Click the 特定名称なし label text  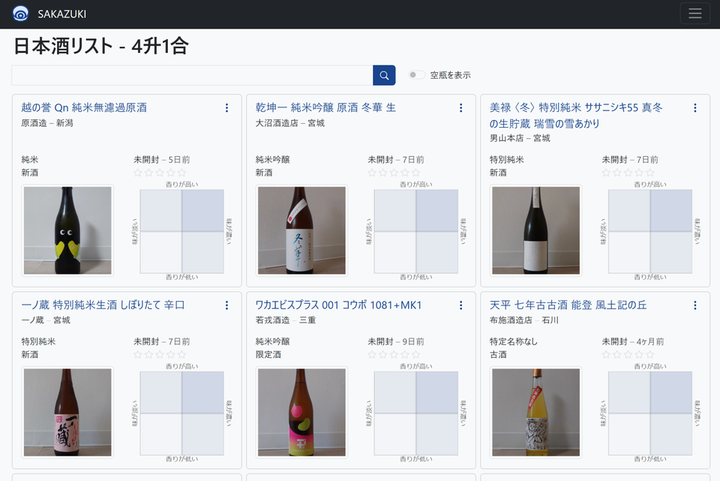tap(513, 341)
